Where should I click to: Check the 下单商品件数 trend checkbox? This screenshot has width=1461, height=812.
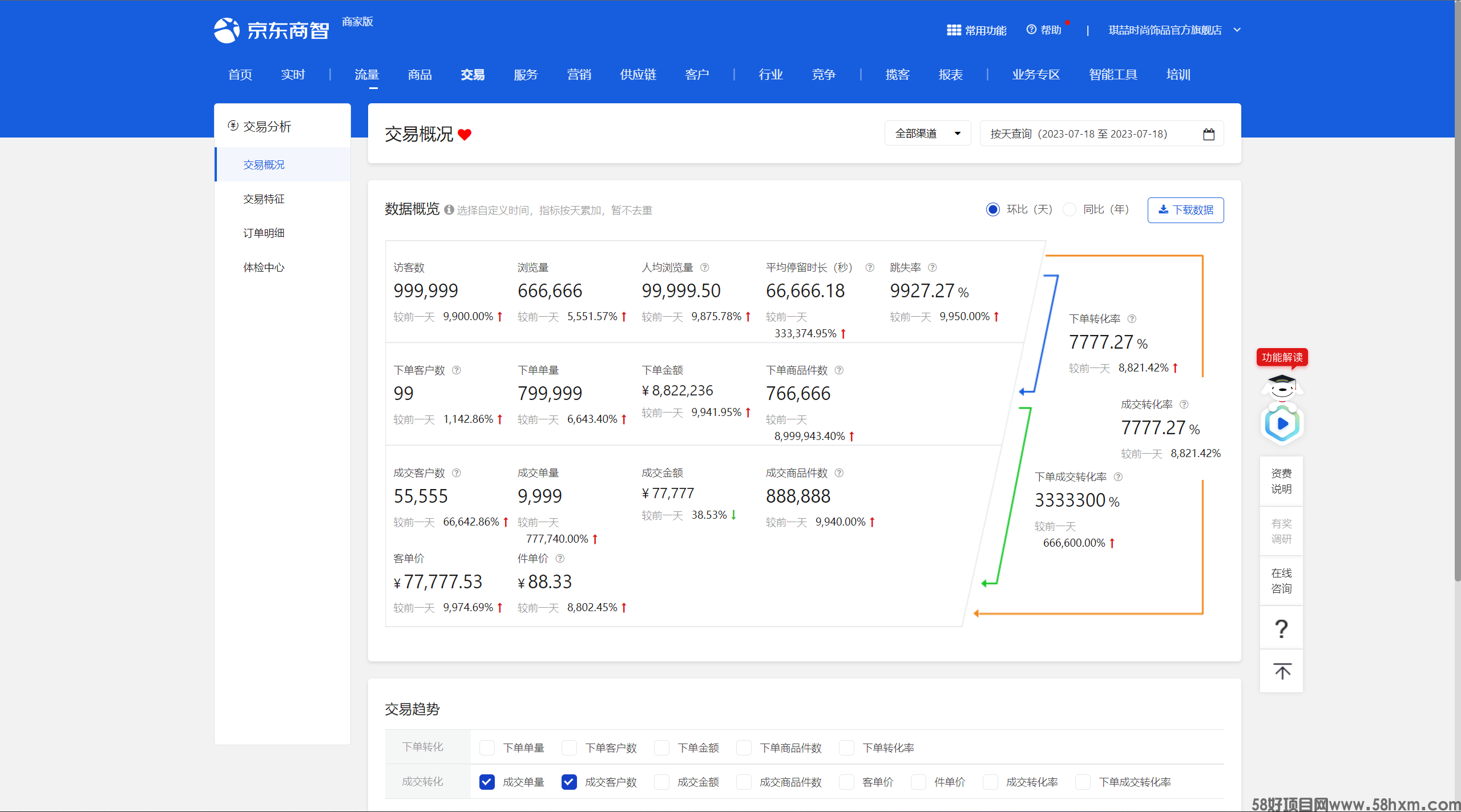point(744,748)
